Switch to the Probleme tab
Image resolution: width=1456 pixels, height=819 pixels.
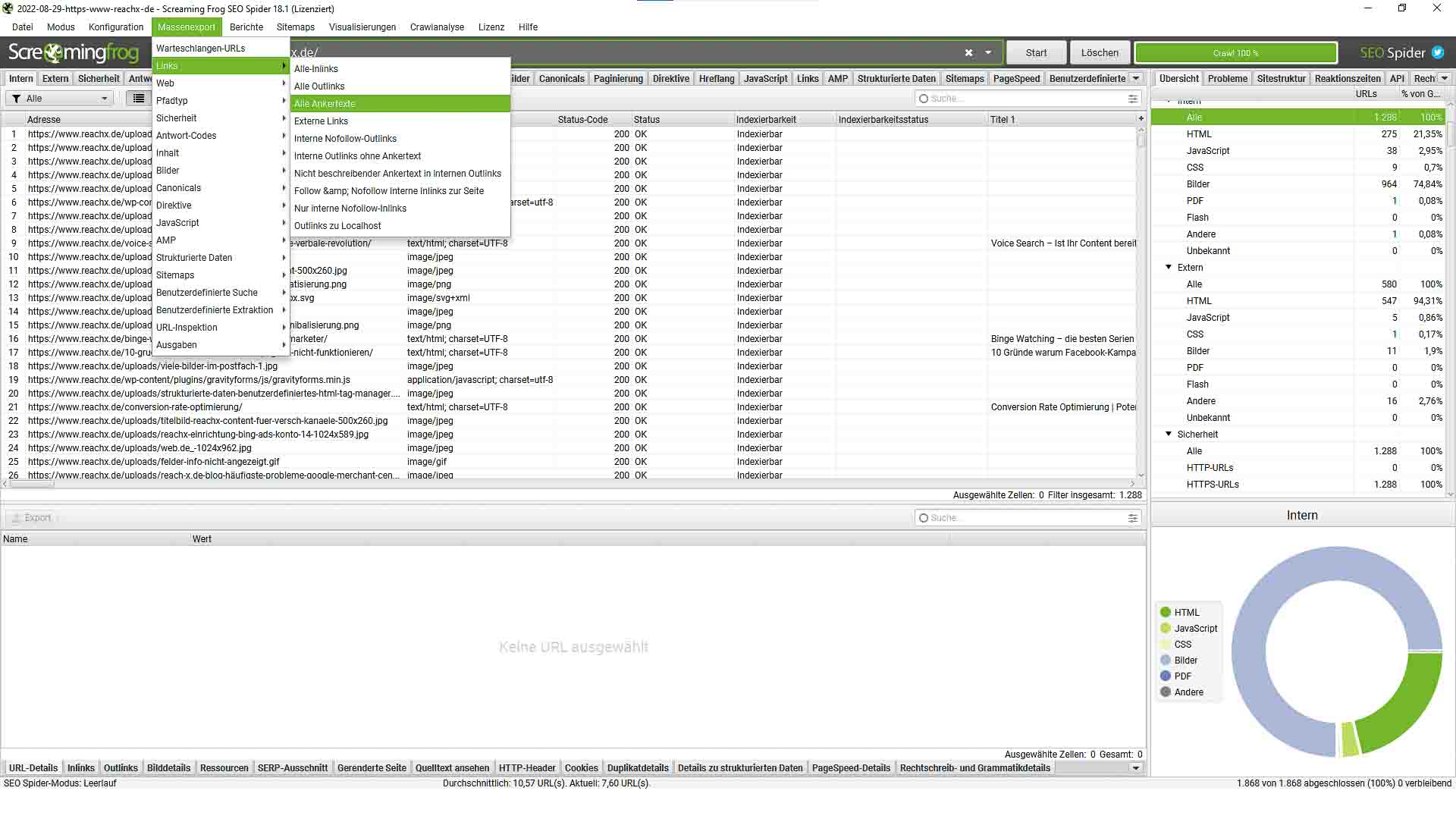pos(1227,79)
